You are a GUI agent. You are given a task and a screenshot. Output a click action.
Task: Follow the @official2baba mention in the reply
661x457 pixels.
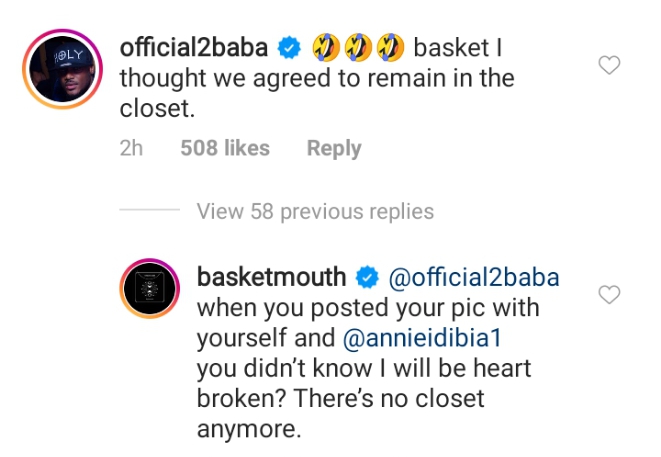(x=474, y=276)
